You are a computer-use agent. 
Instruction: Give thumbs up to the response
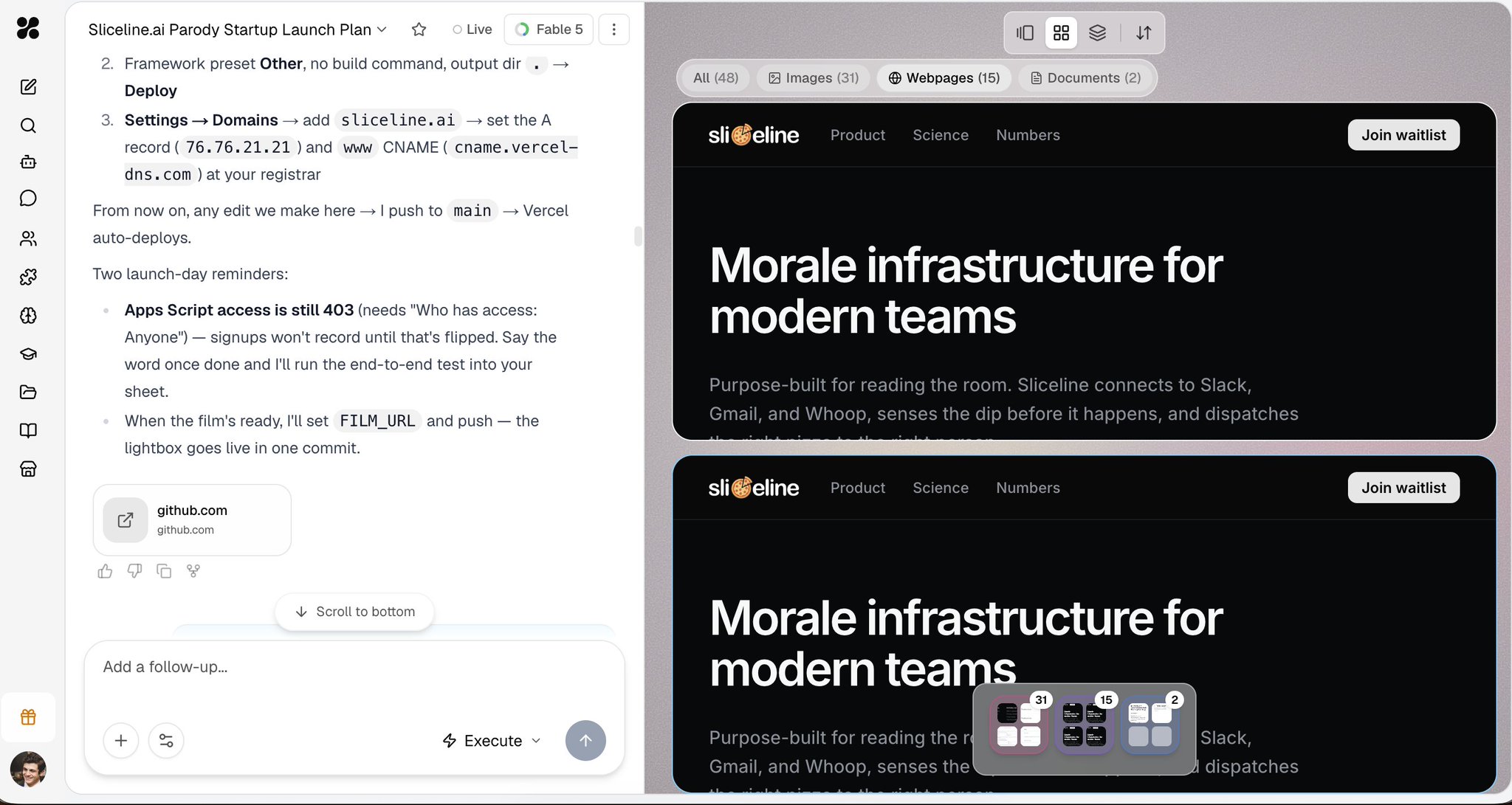(105, 571)
